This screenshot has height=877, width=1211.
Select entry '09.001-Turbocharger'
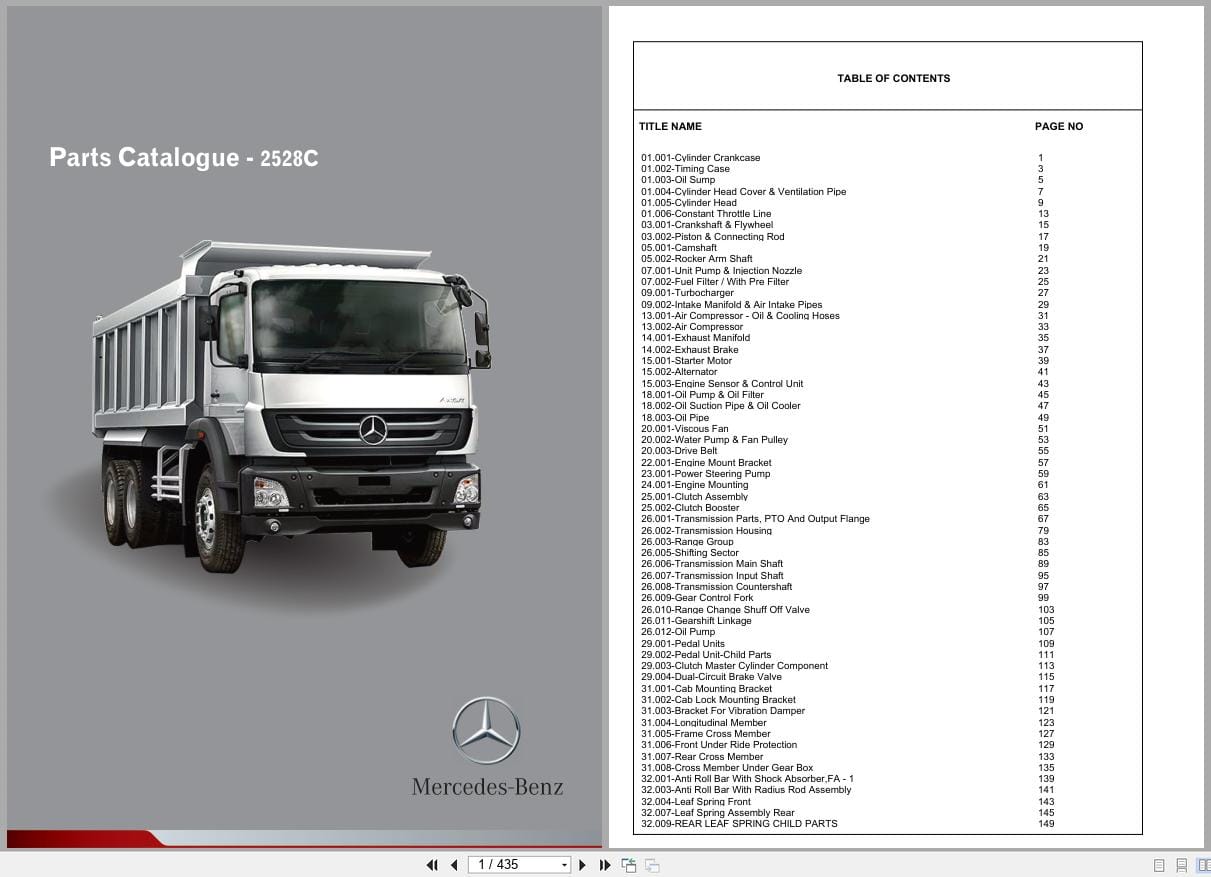click(x=688, y=293)
